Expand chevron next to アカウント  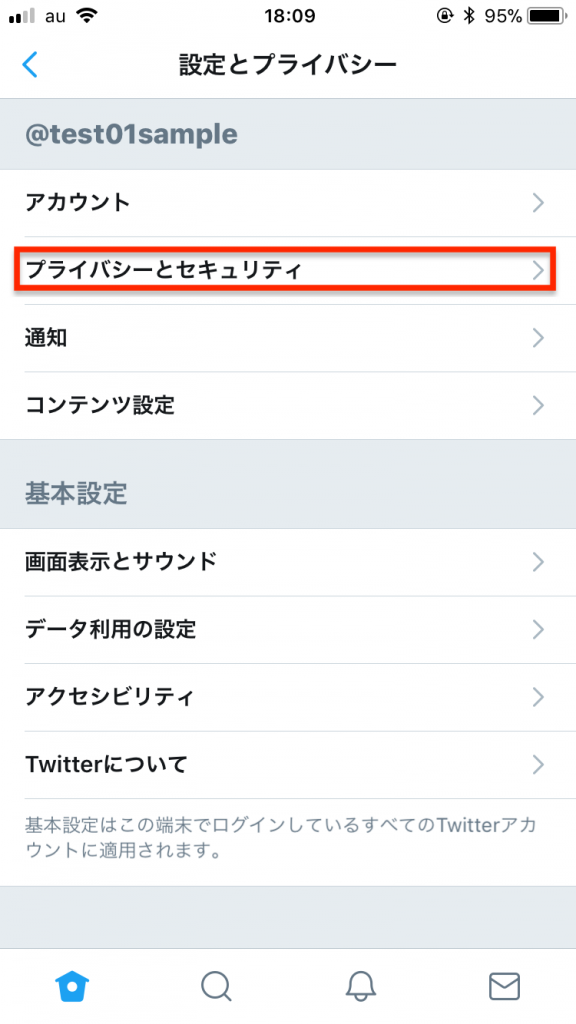[x=538, y=203]
